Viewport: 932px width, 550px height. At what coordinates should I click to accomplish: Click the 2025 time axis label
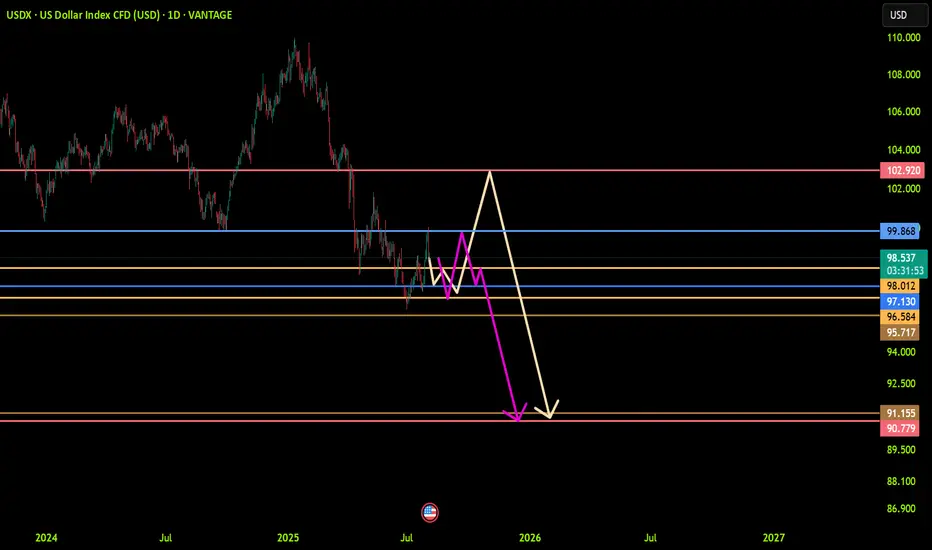tap(288, 538)
